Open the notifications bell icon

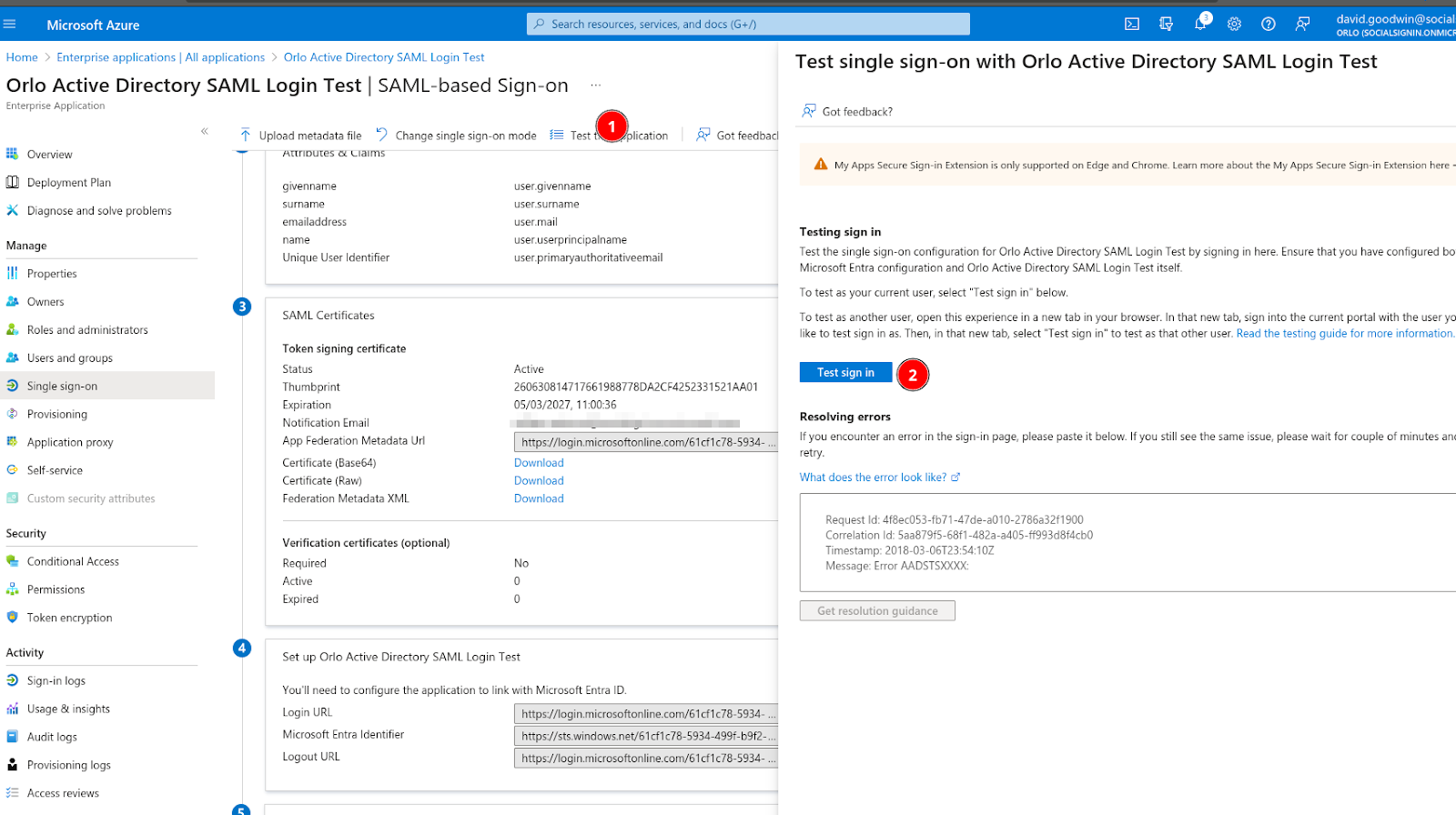[1200, 25]
